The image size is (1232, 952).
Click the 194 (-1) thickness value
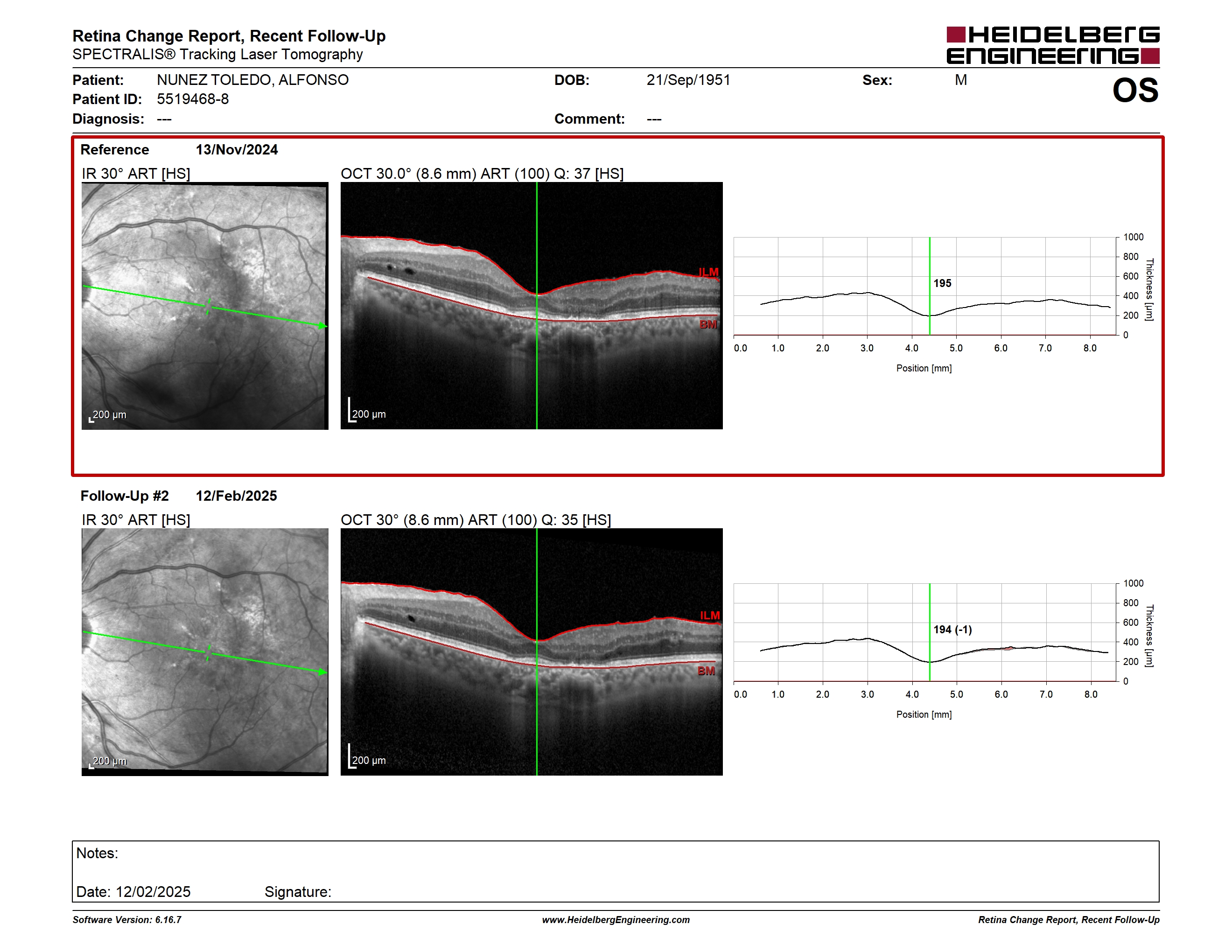[x=952, y=630]
